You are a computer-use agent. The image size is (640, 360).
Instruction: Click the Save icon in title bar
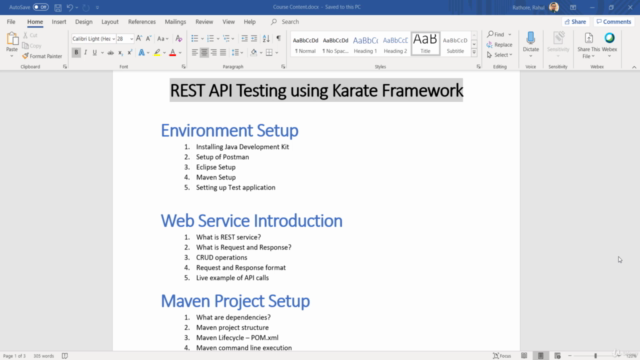pos(58,7)
